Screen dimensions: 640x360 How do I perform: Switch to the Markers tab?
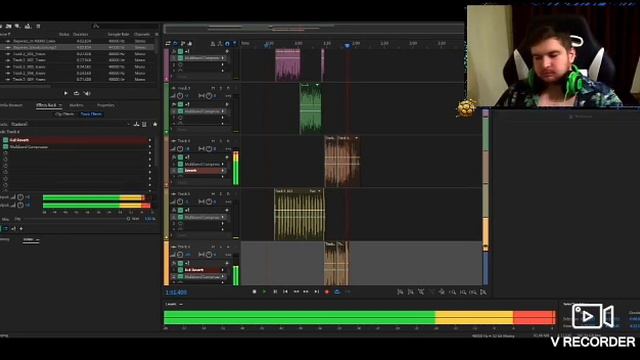click(76, 105)
